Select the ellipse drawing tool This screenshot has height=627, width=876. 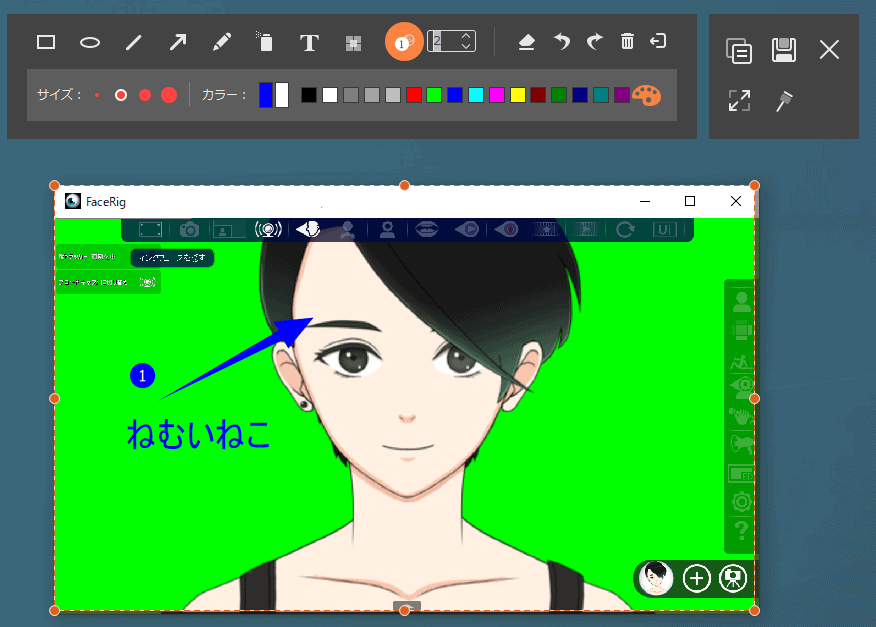click(90, 42)
